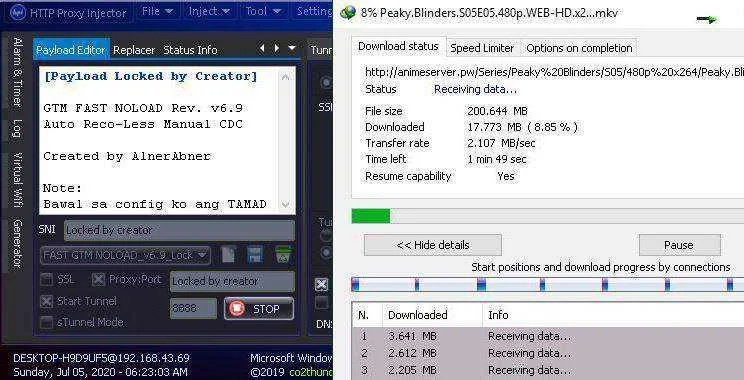Click the connections progress strip

[548, 285]
